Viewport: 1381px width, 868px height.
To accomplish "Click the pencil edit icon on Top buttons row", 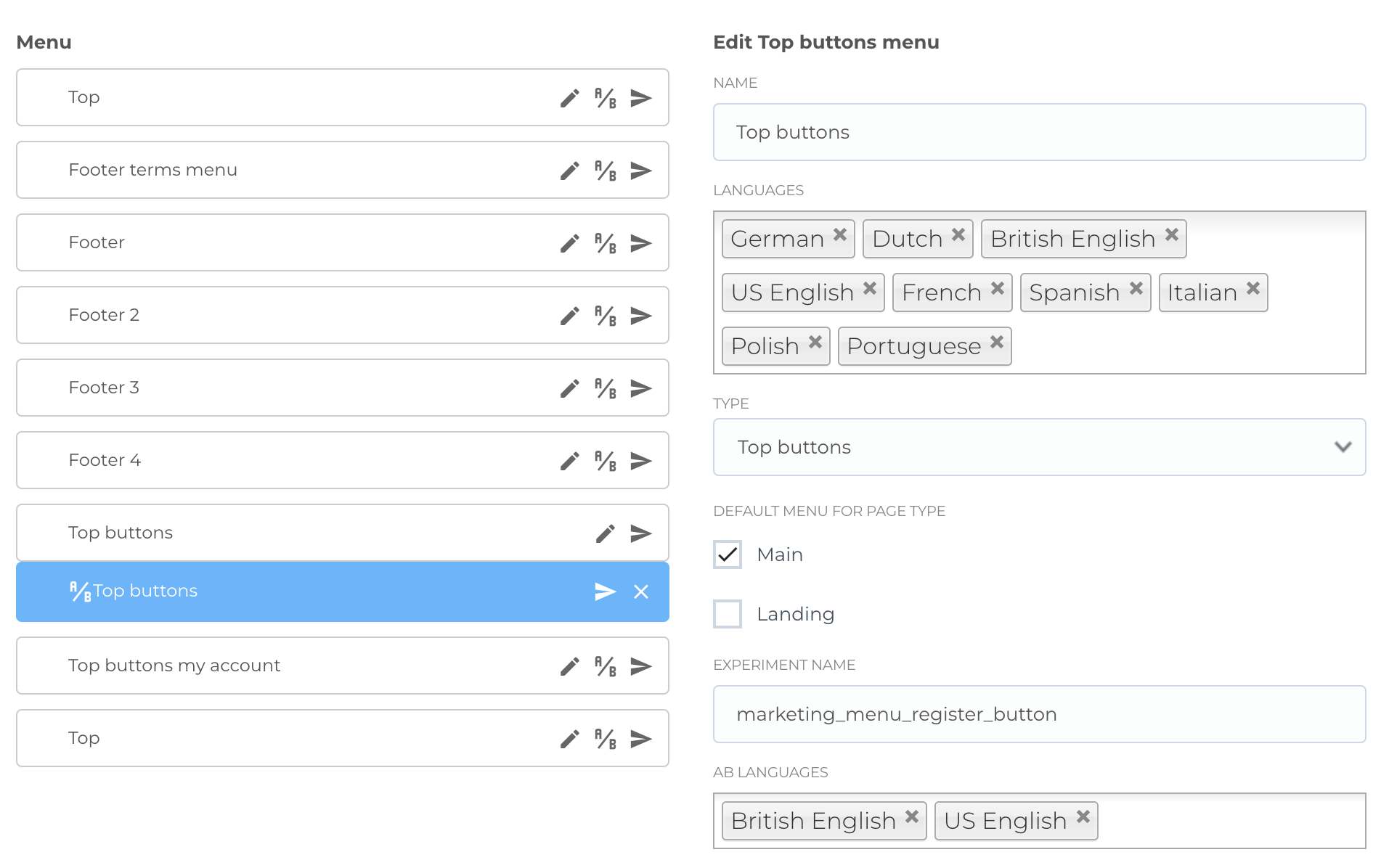I will [x=606, y=533].
